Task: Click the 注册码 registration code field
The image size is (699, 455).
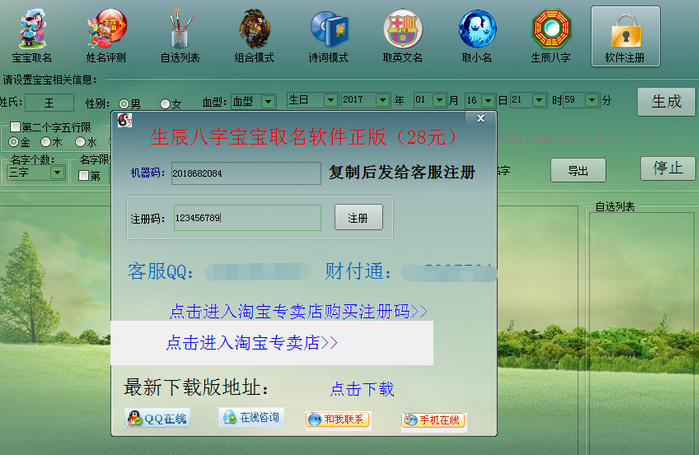Action: (247, 218)
